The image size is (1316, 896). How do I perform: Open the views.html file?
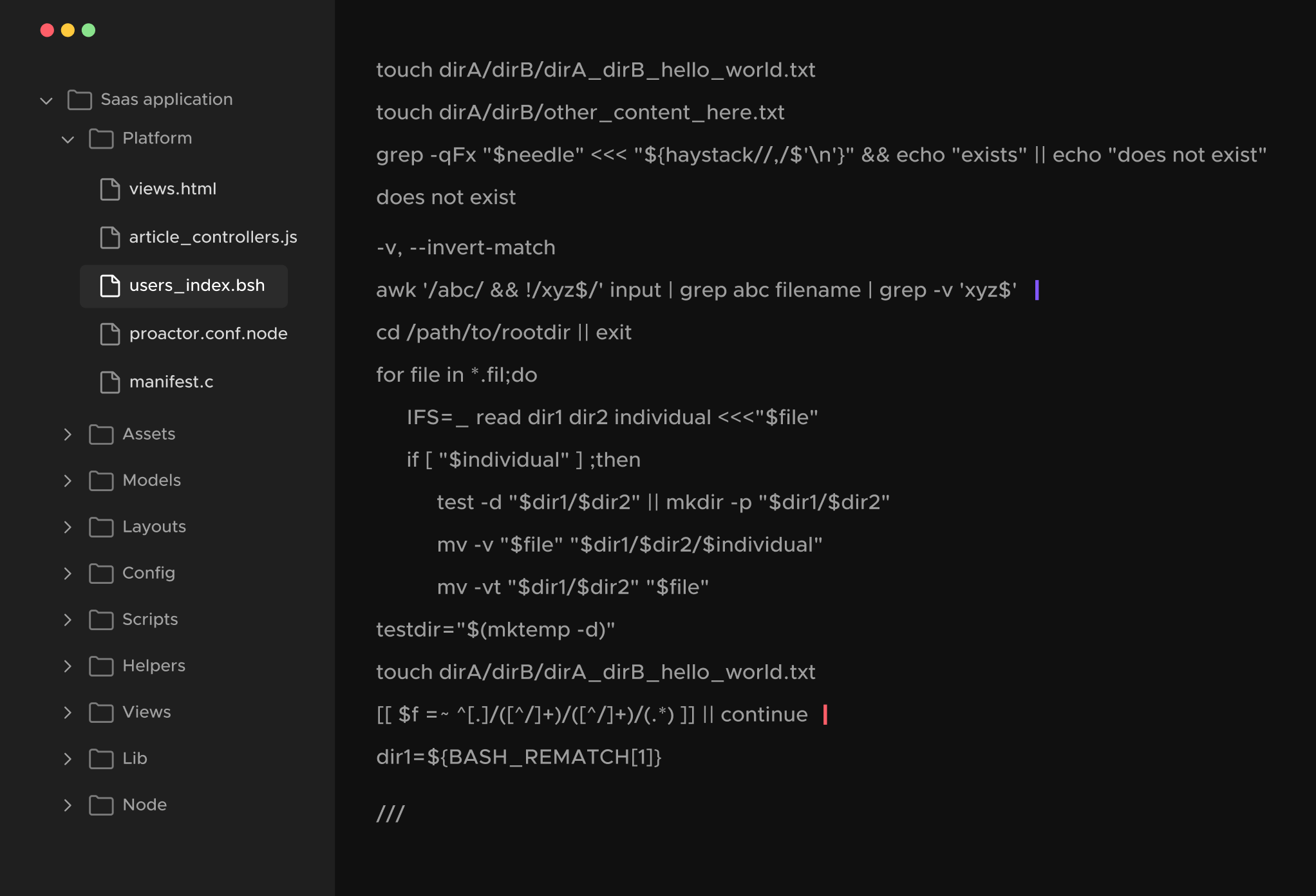point(172,189)
